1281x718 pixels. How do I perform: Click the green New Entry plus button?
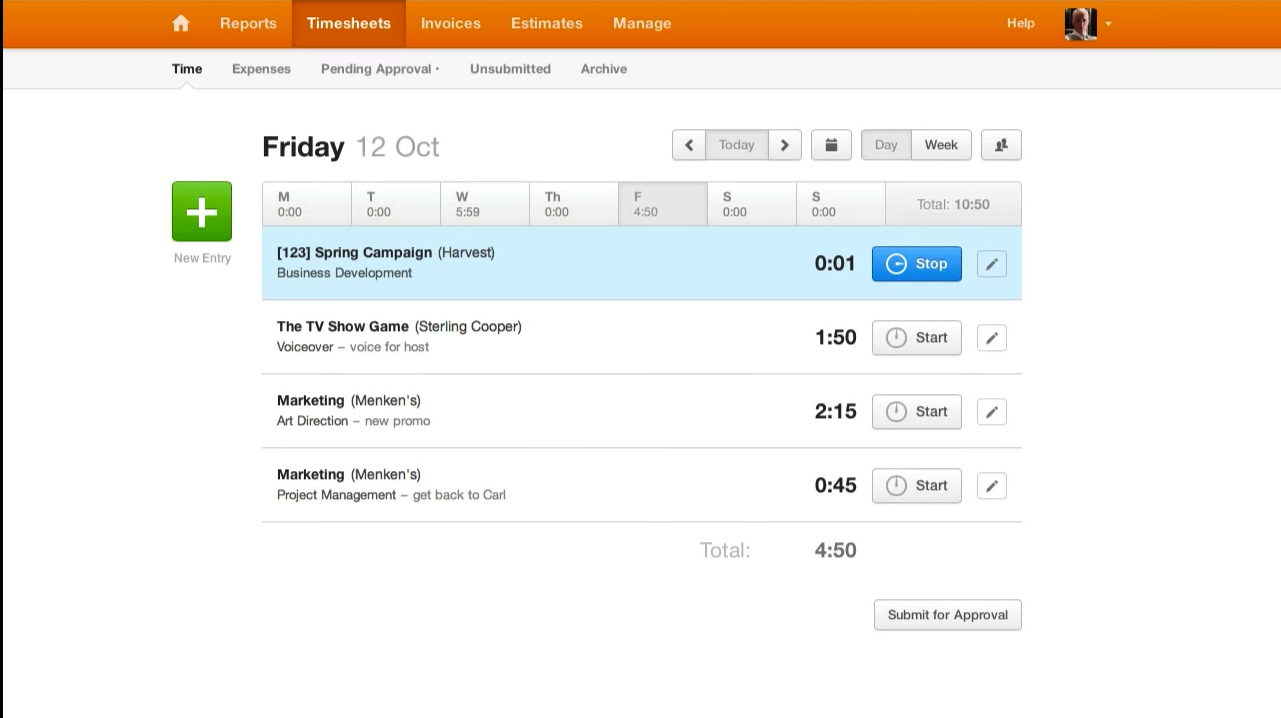202,211
